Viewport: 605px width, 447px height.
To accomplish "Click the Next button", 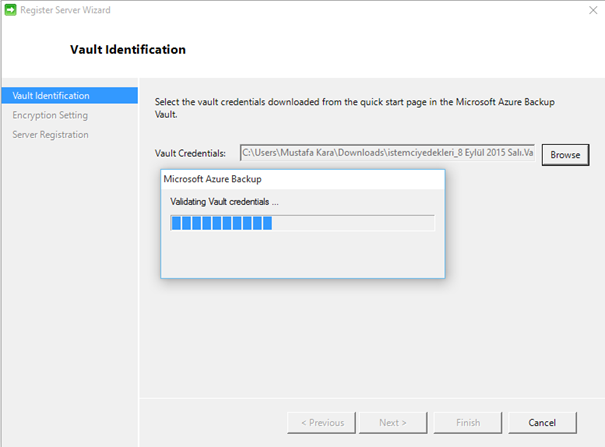I will pos(393,423).
